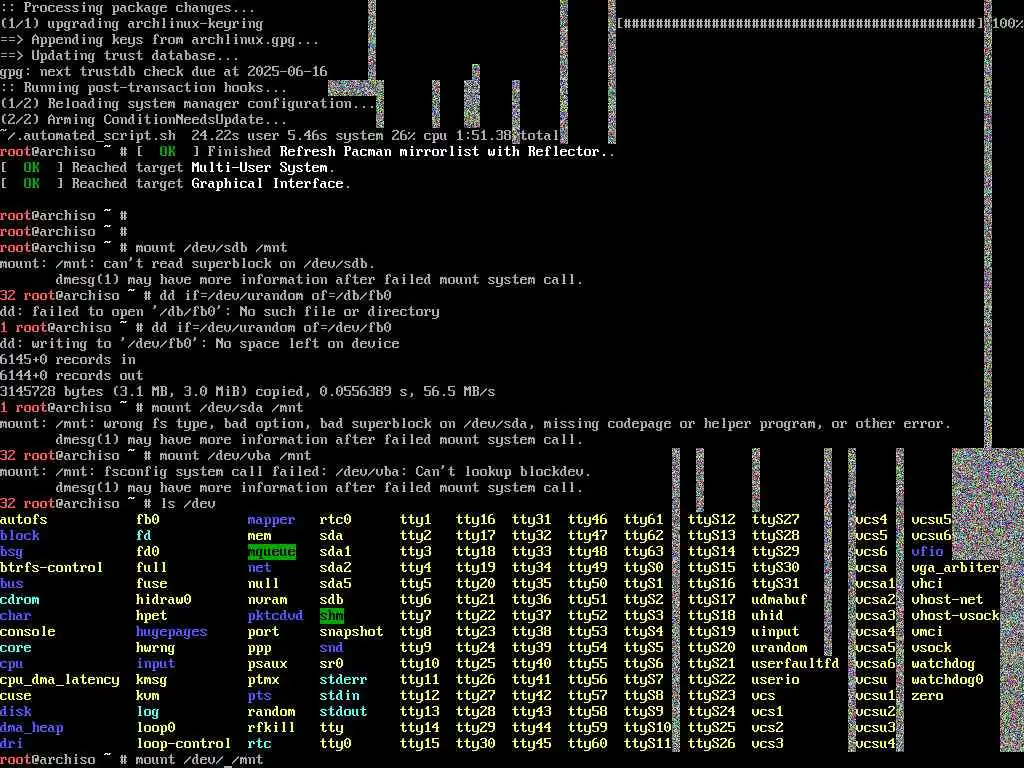This screenshot has width=1024, height=768.
Task: Select the 'ttyS11' serial device entry
Action: point(647,744)
